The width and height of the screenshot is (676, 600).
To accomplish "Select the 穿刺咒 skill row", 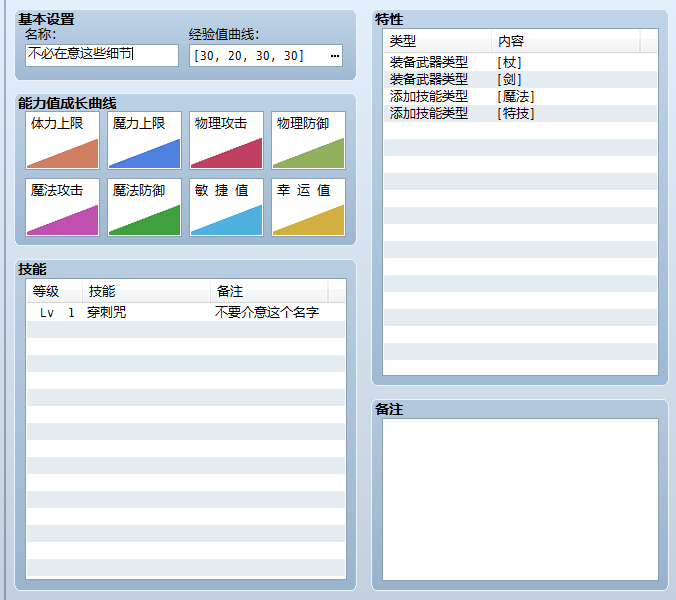I will (x=186, y=312).
